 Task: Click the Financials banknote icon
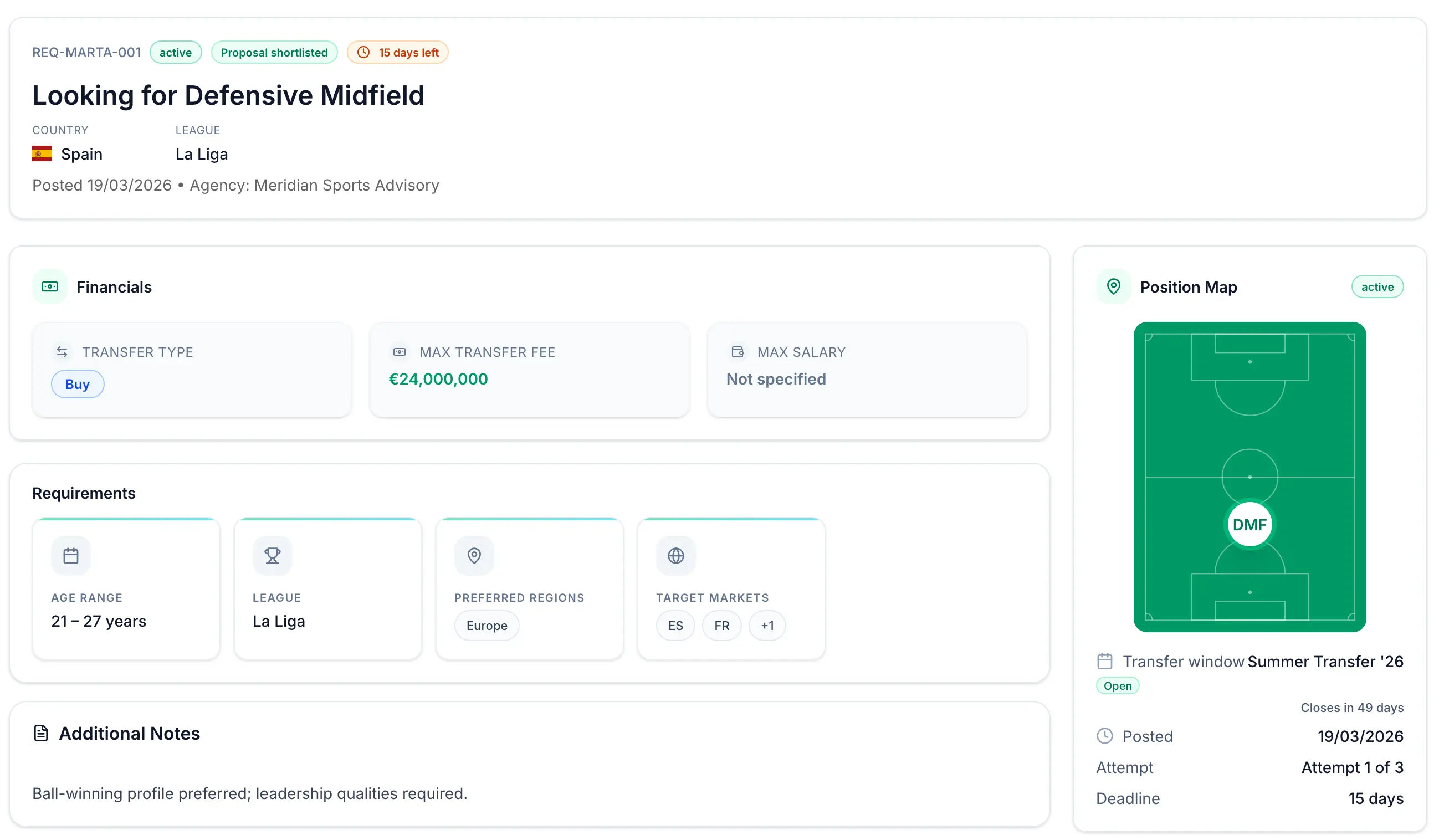[50, 286]
